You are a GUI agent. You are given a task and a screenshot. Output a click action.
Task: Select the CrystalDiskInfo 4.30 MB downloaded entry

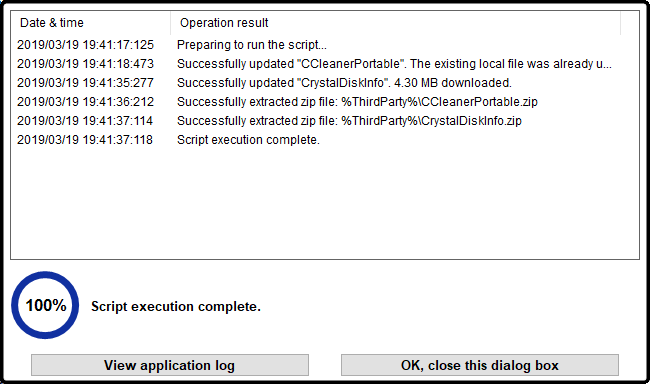pyautogui.click(x=325, y=83)
